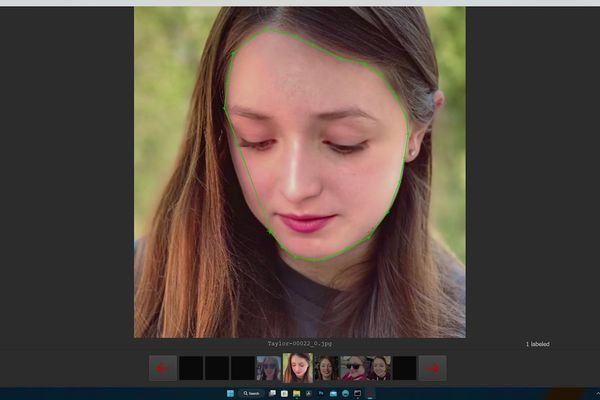Click the Taylor-00022_0.jpg filename label

pos(299,344)
